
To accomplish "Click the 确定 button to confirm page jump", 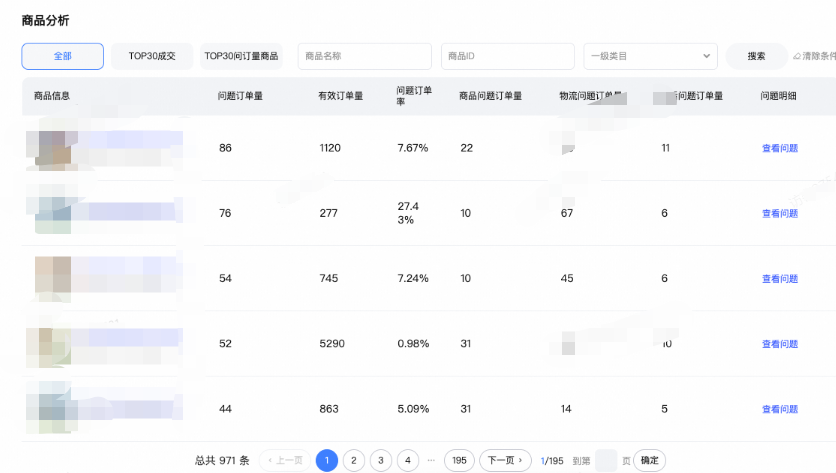I will tap(650, 460).
